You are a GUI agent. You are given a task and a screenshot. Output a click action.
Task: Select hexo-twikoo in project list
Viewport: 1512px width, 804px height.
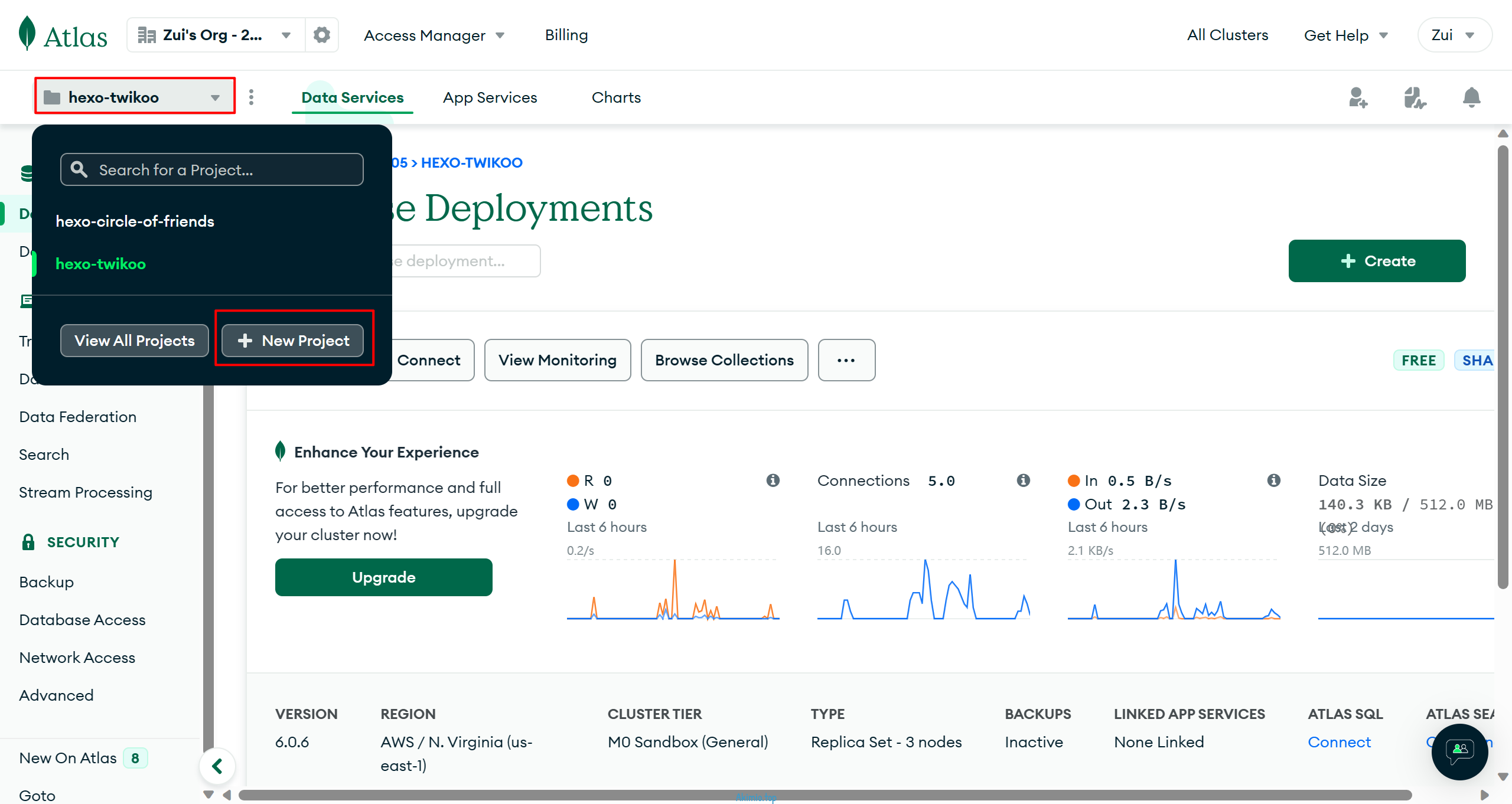coord(100,264)
